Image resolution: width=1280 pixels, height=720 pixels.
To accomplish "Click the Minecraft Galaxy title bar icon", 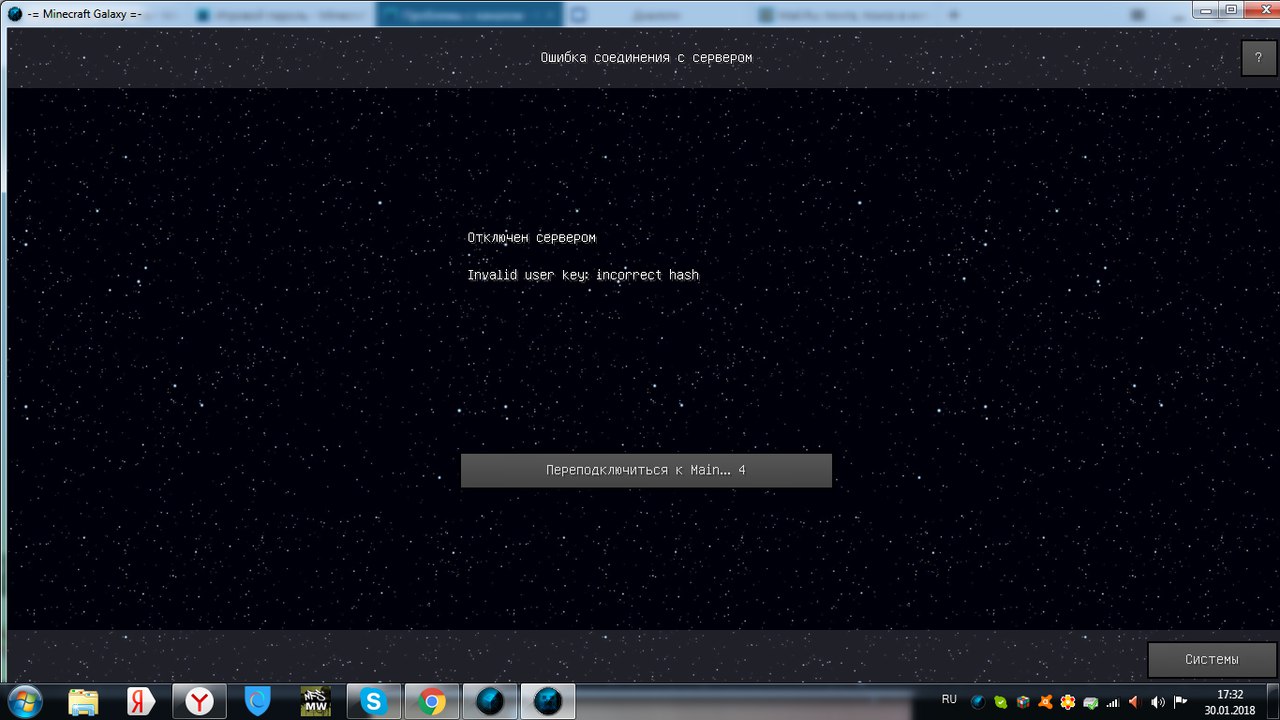I will [15, 13].
